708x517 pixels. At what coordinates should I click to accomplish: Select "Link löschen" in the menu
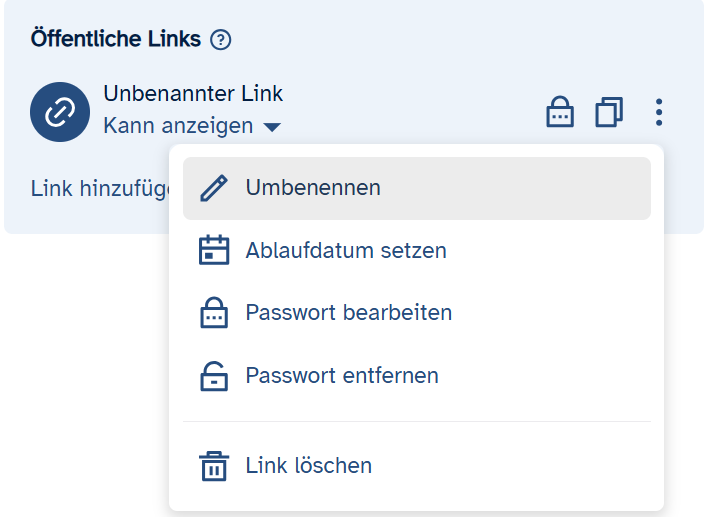click(x=309, y=466)
